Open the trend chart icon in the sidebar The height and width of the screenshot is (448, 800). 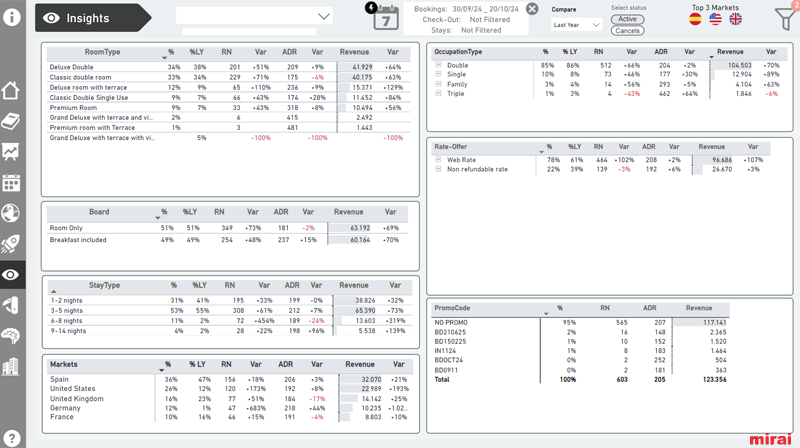[11, 152]
